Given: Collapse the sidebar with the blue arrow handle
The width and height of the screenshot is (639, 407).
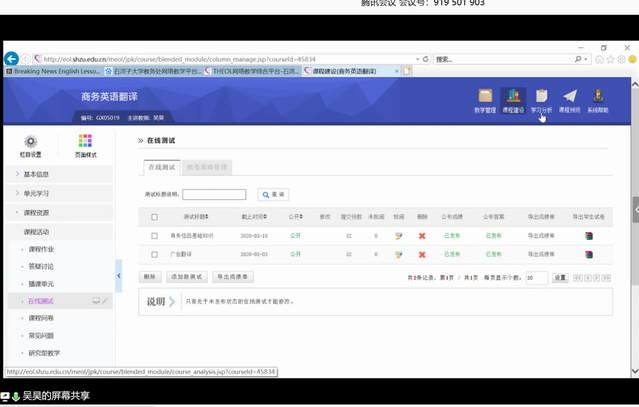Looking at the screenshot, I should [119, 276].
